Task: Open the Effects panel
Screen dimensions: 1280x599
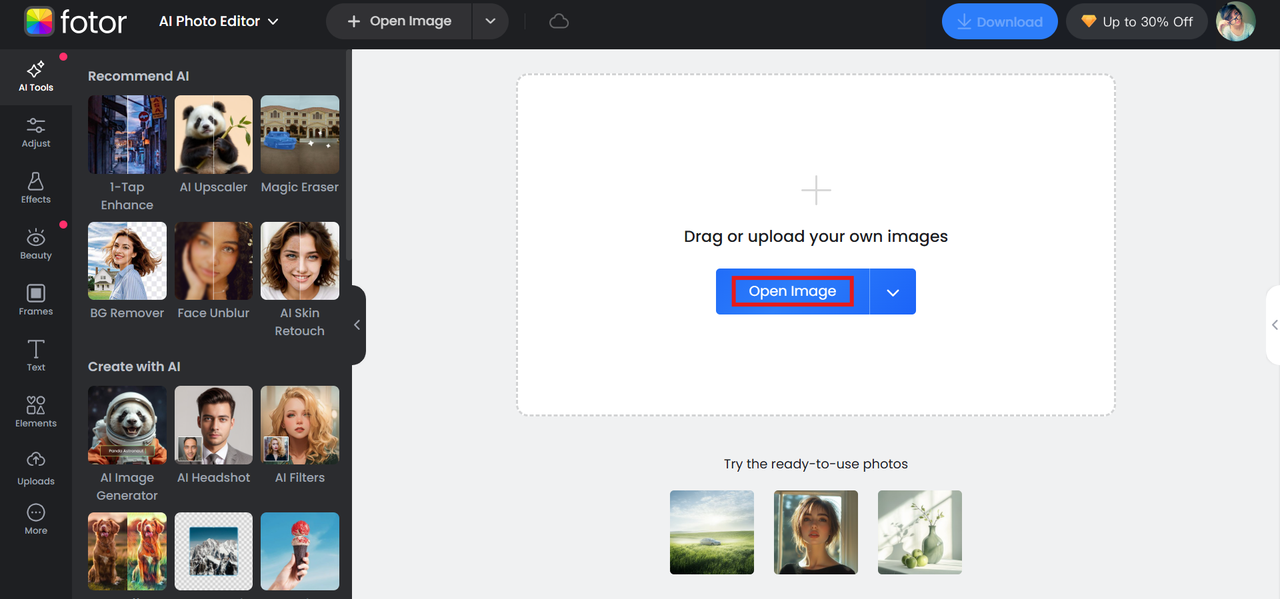Action: 36,188
